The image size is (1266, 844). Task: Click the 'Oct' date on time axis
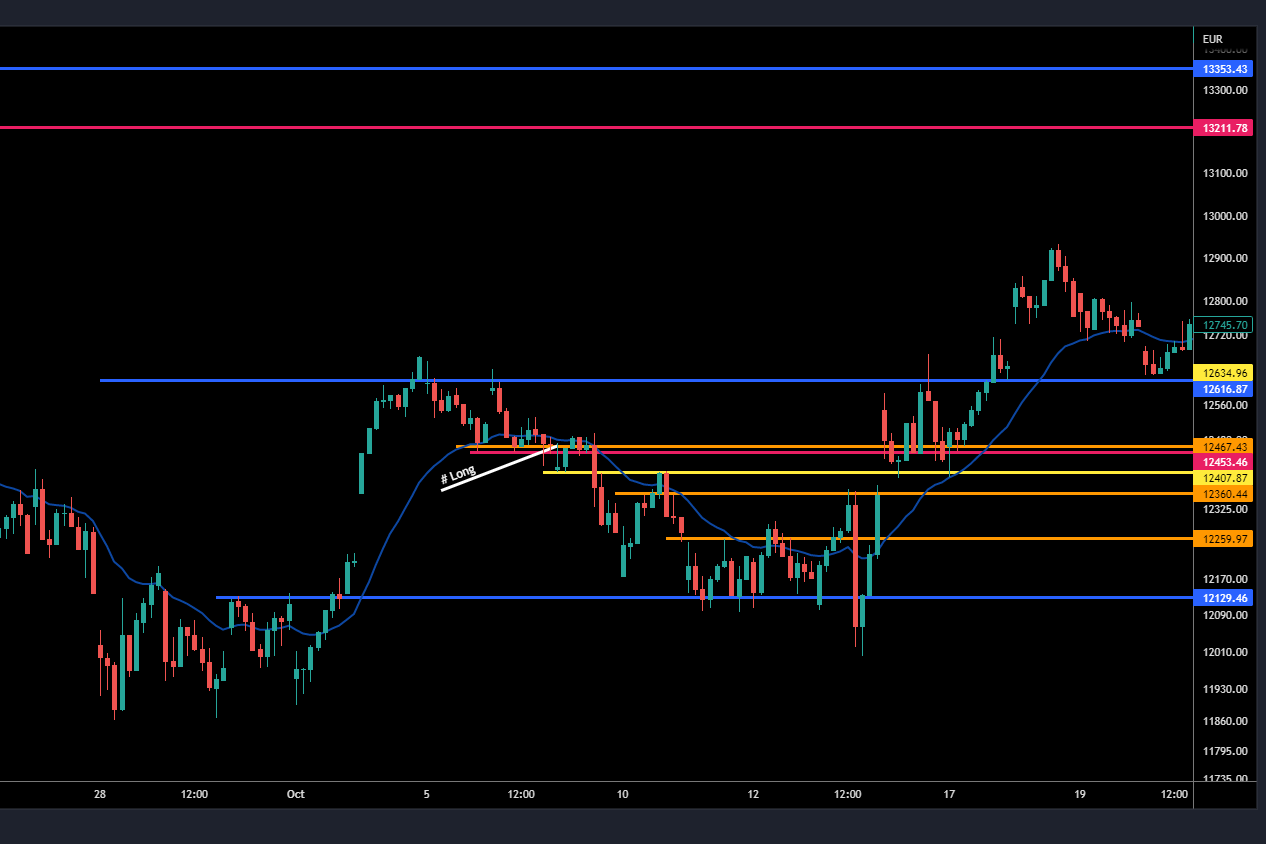tap(295, 795)
